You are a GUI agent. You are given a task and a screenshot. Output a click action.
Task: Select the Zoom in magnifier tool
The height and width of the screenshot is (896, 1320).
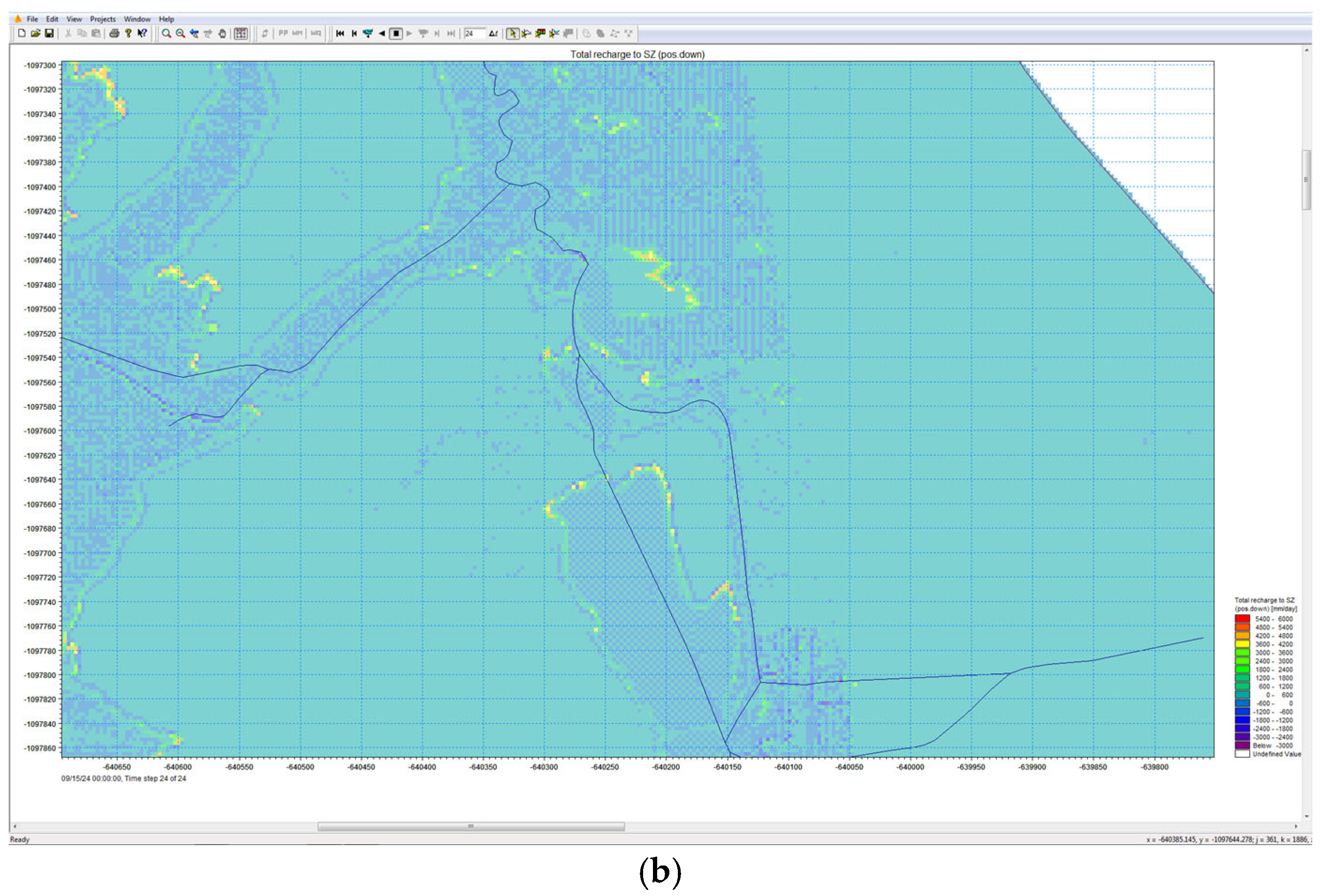pyautogui.click(x=167, y=33)
